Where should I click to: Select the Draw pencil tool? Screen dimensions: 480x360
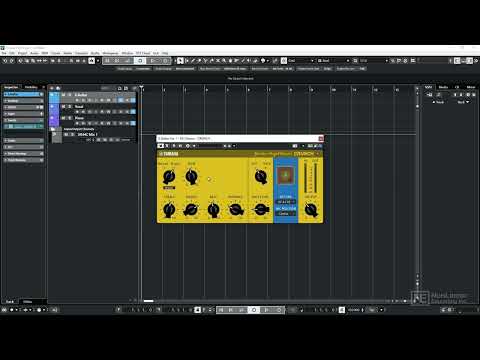(193, 61)
